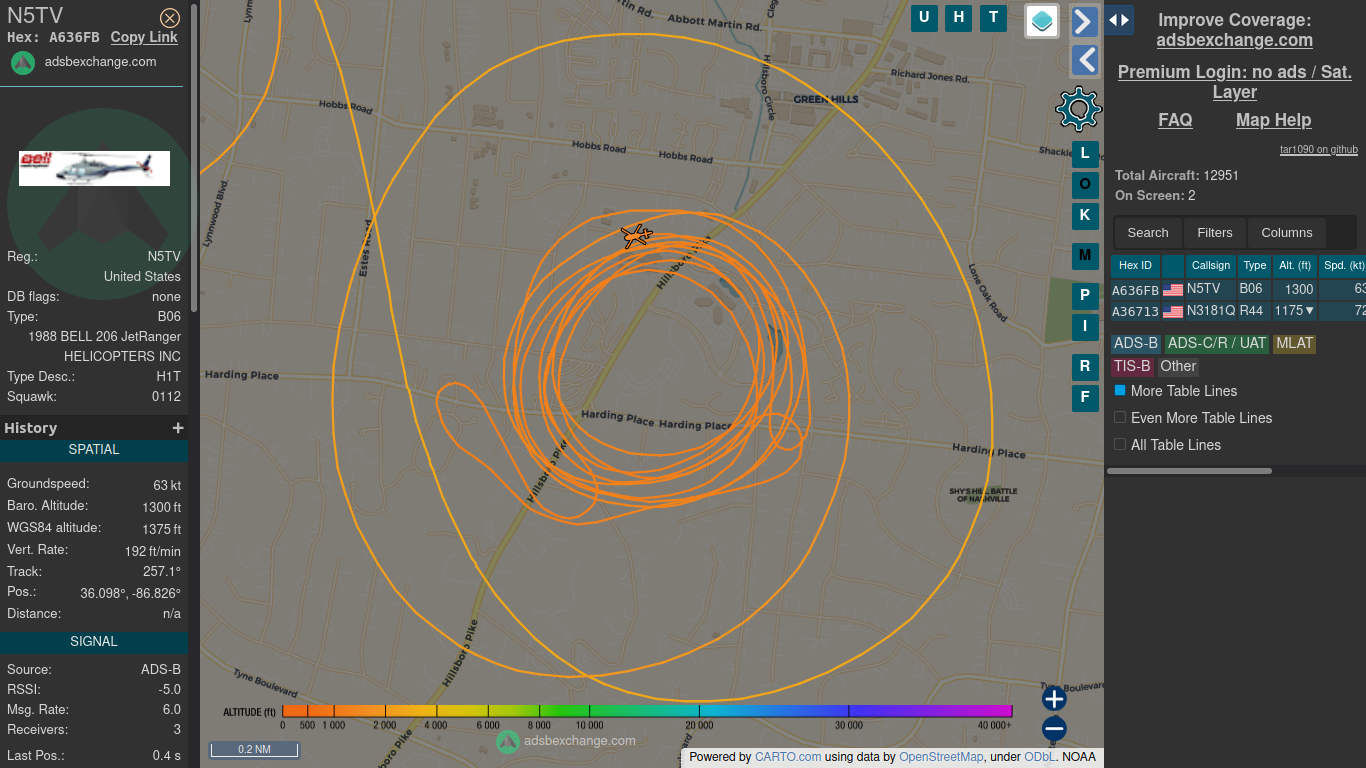1366x768 pixels.
Task: Sort table by Spd. (kt) column
Action: click(x=1343, y=266)
